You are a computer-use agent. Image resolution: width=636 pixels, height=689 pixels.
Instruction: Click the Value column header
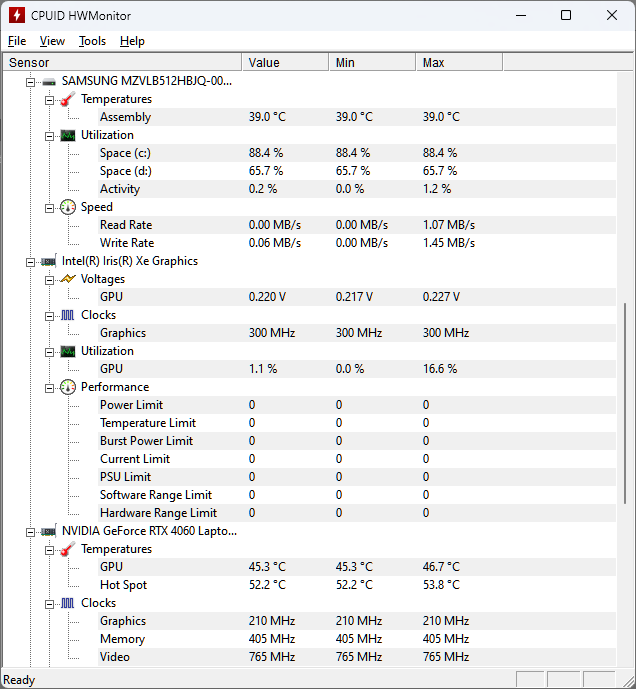point(284,63)
